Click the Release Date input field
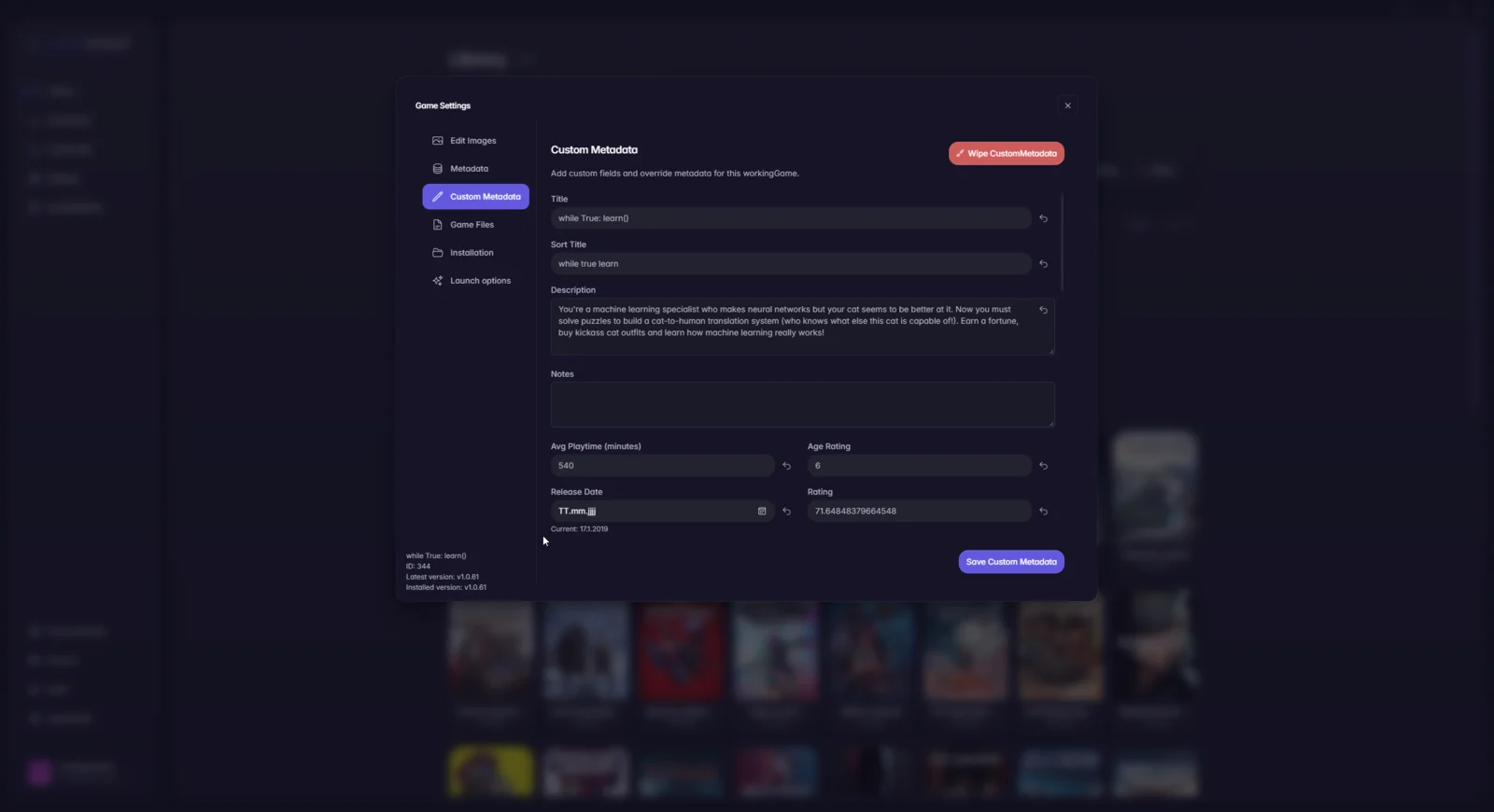This screenshot has height=812, width=1494. tap(662, 511)
